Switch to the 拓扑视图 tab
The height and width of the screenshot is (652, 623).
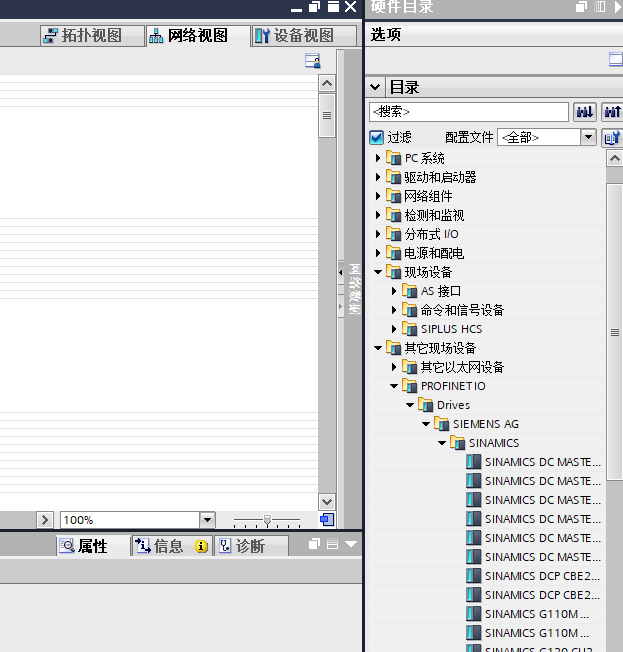click(82, 36)
